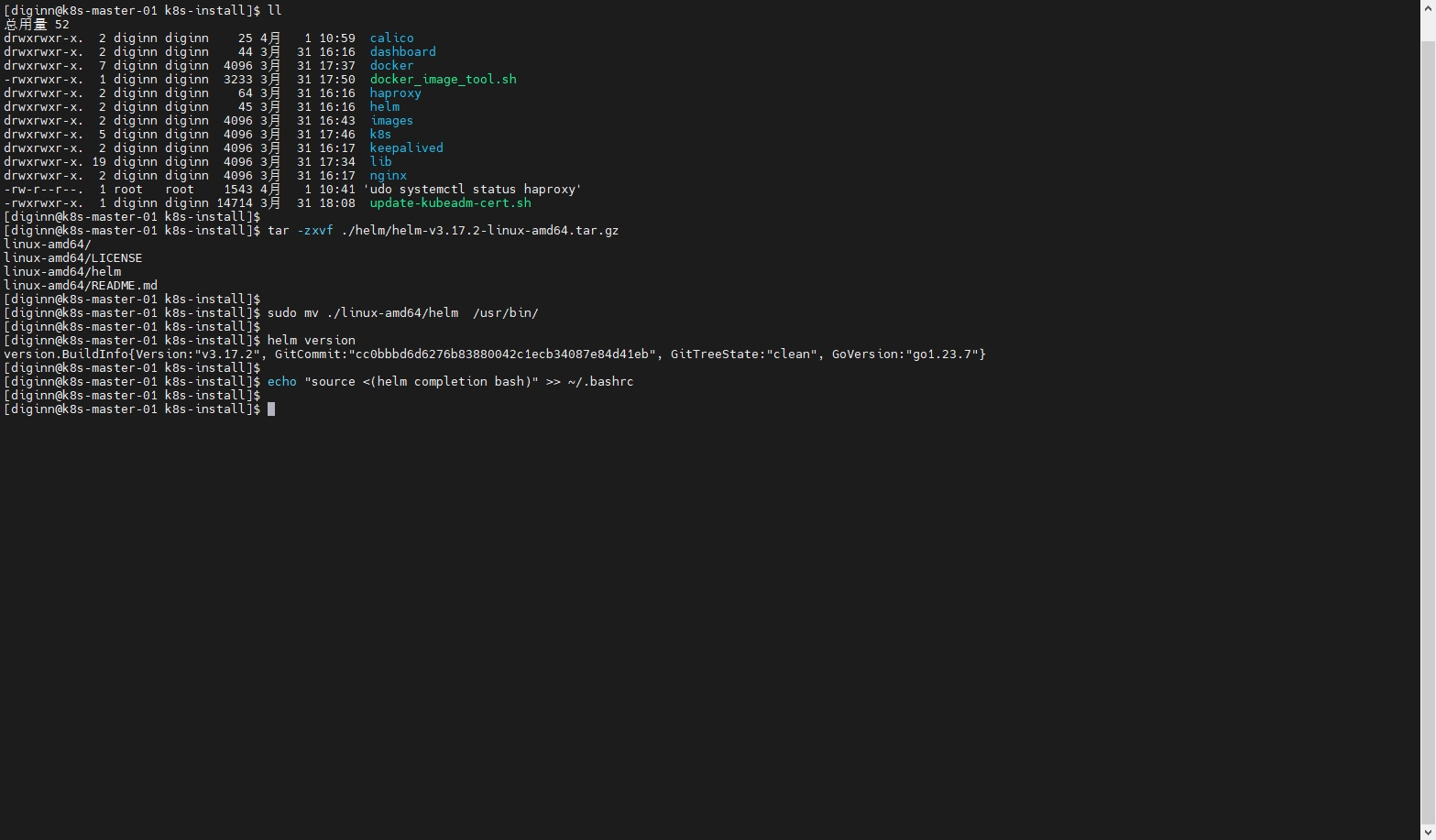Click the calico directory name
The image size is (1436, 840).
pos(391,38)
